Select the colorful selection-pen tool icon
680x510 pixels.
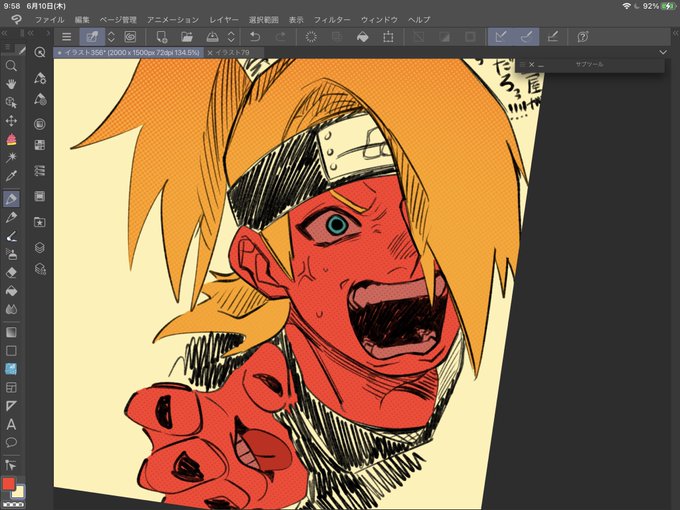pyautogui.click(x=11, y=139)
